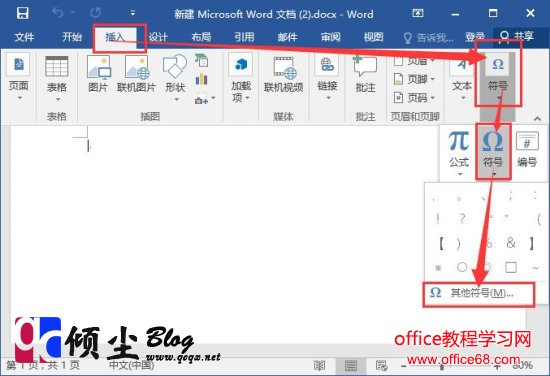Insert a picture with the 图片 icon

point(99,74)
